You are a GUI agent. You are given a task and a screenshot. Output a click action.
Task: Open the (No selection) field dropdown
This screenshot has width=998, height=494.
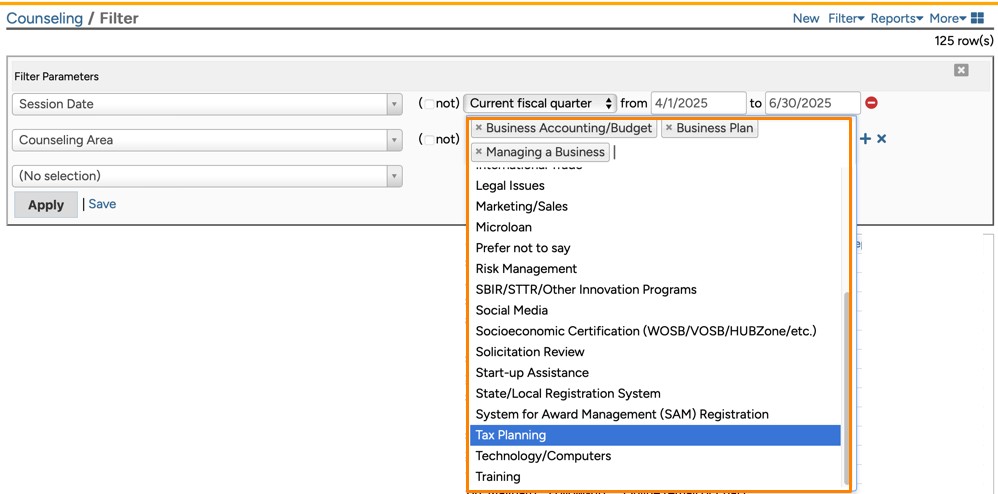click(x=394, y=176)
